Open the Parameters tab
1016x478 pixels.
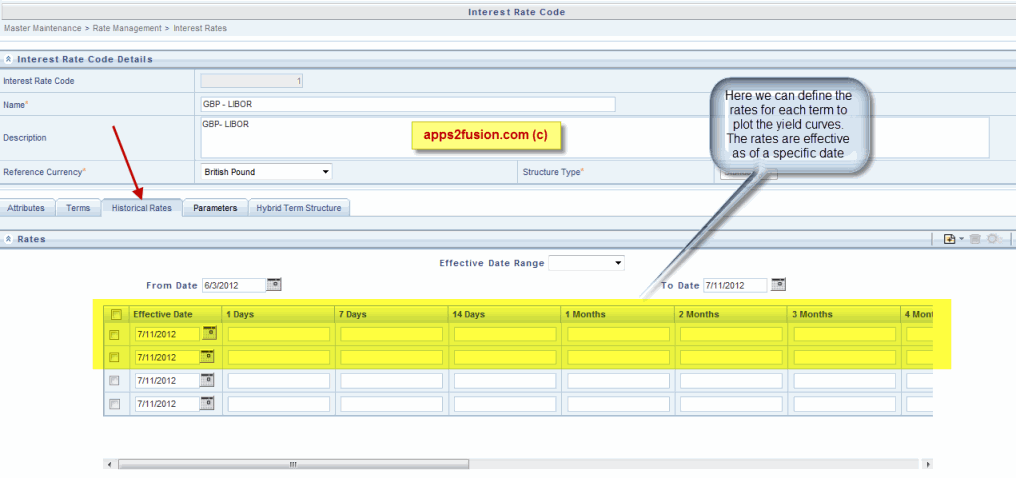pos(215,208)
